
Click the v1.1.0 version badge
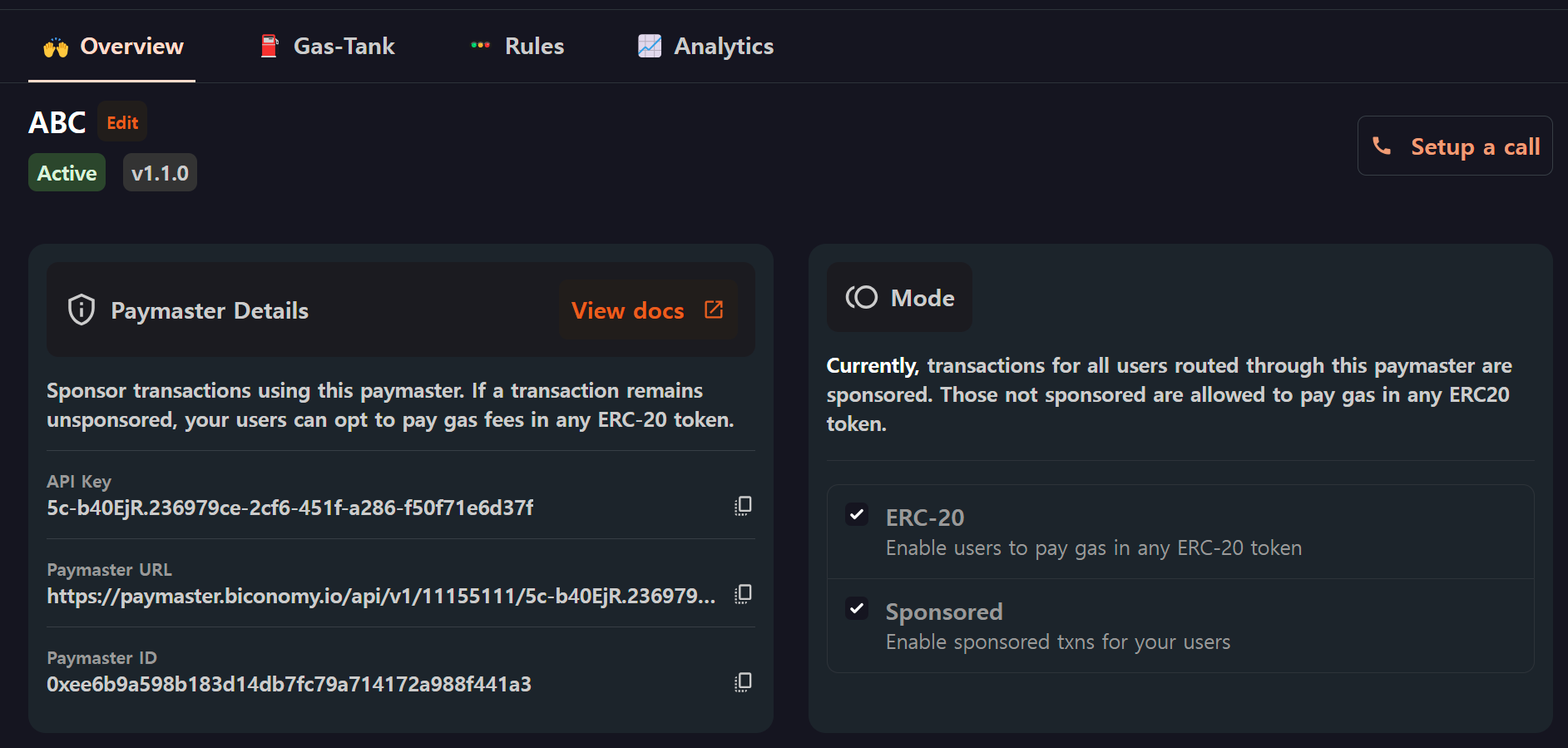[160, 172]
